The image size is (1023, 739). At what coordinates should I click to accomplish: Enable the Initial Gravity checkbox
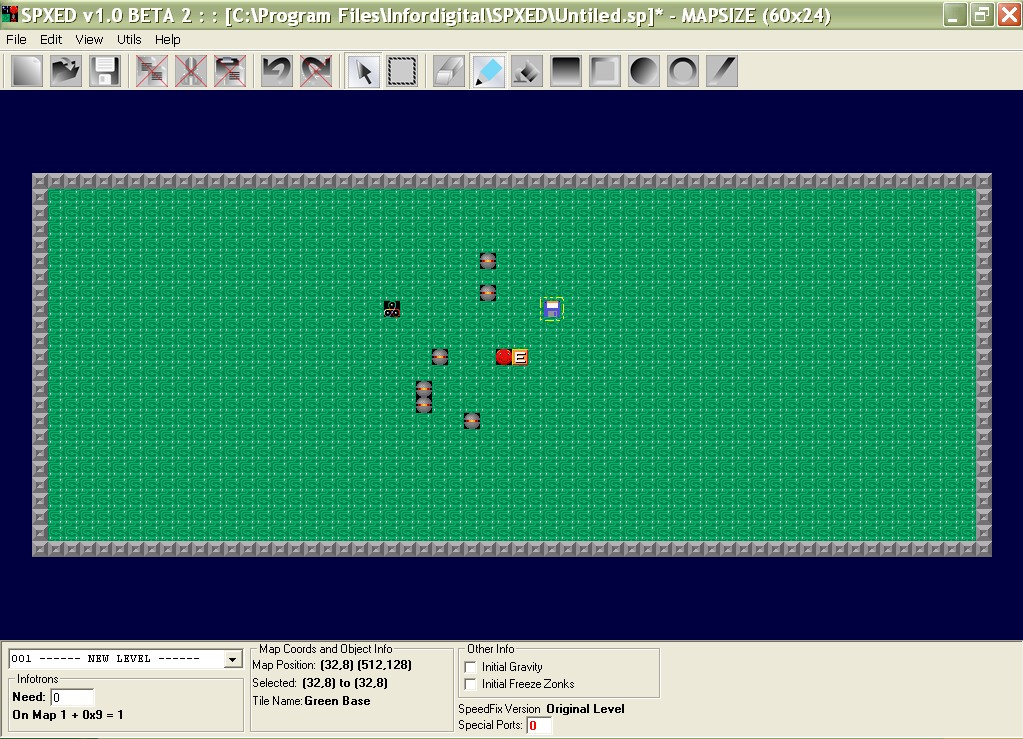coord(470,667)
